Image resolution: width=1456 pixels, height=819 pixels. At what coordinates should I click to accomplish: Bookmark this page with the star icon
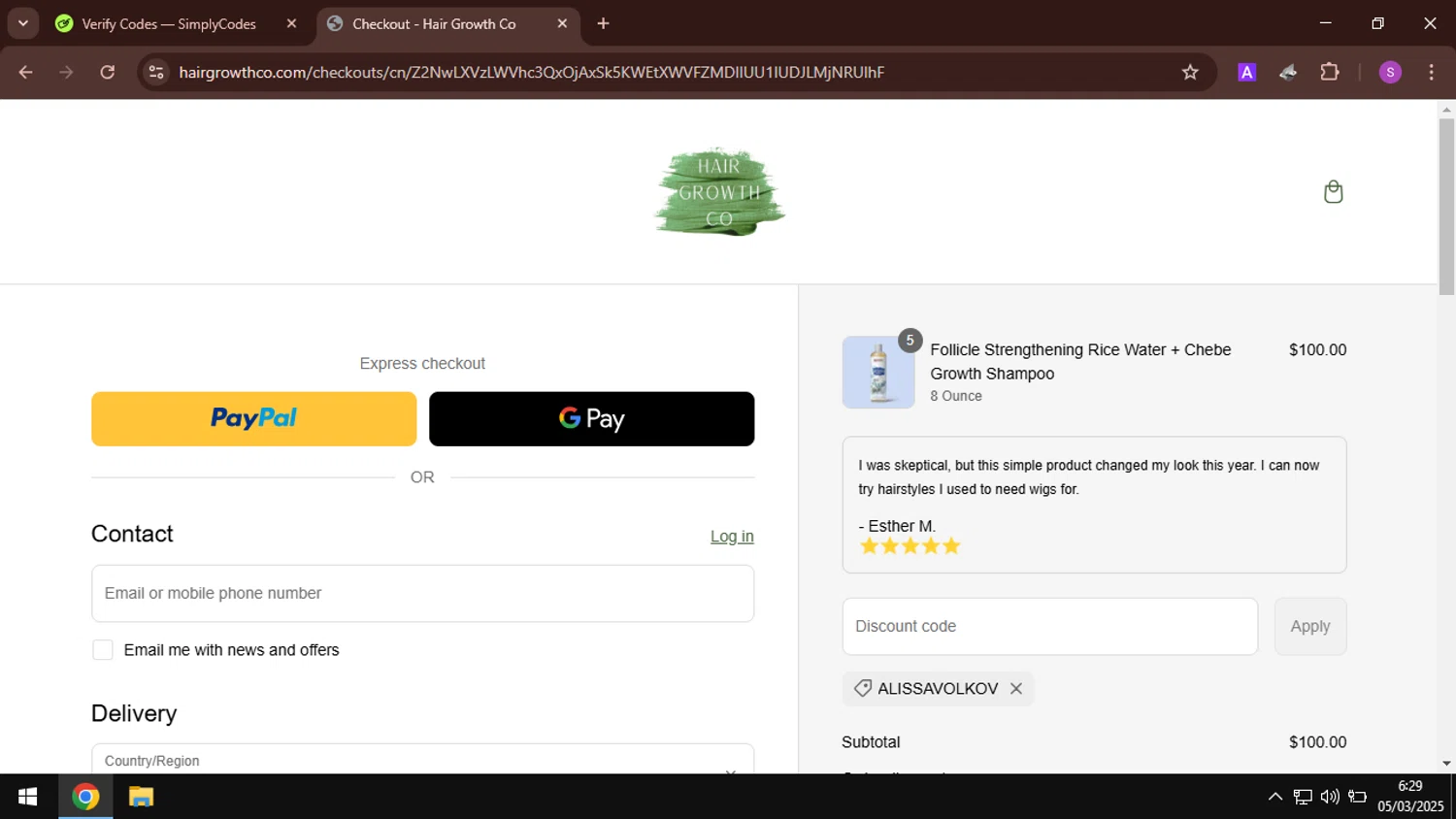click(1190, 72)
